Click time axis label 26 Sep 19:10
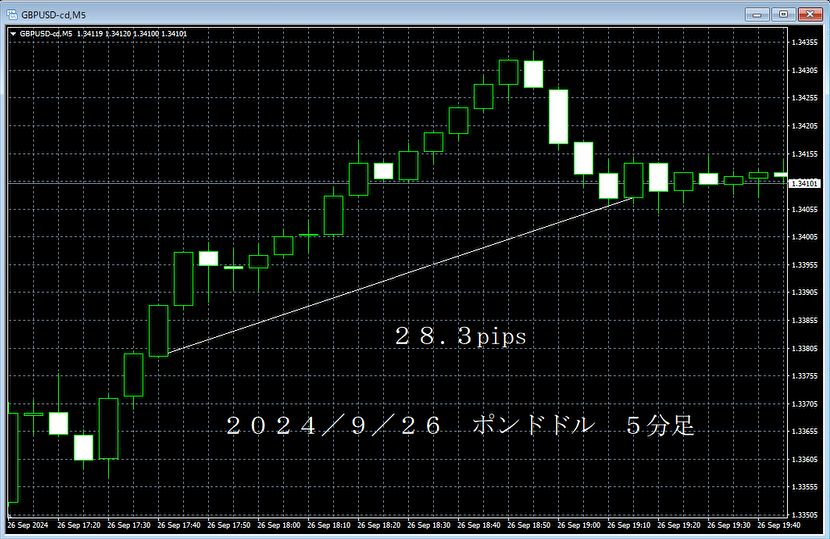830x539 pixels. 629,525
